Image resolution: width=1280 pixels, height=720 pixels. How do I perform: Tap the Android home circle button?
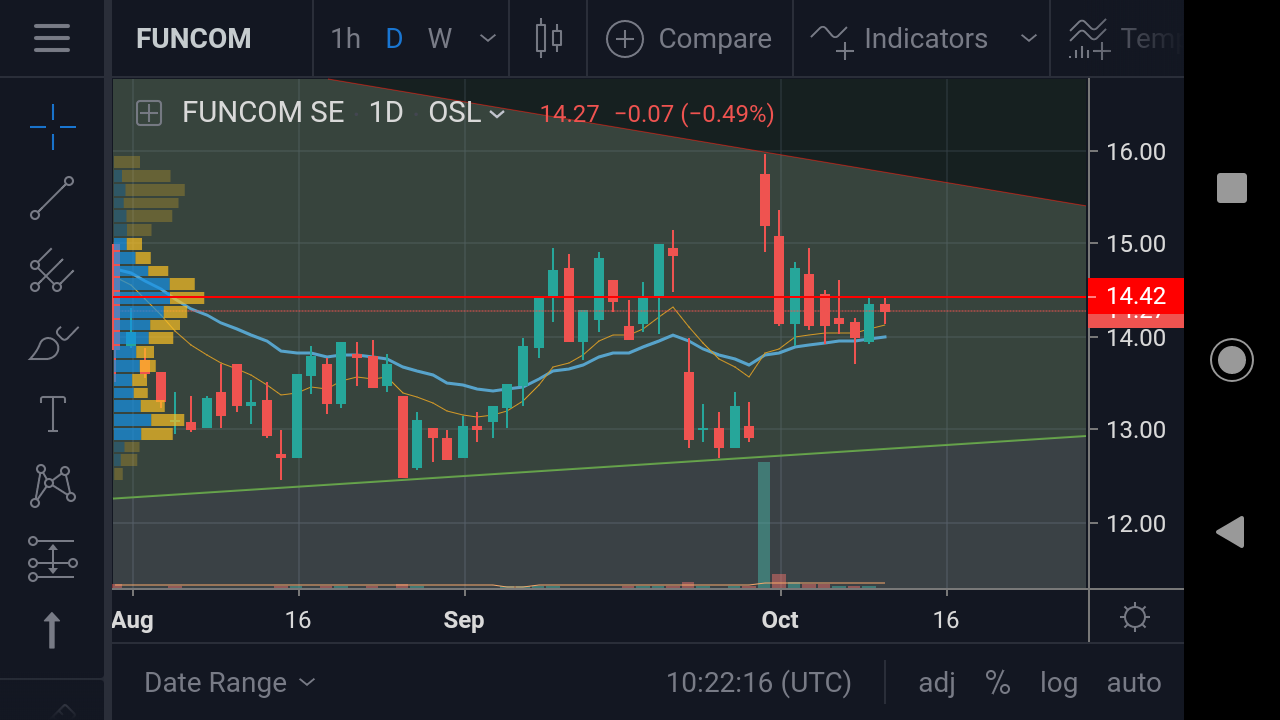tap(1231, 360)
